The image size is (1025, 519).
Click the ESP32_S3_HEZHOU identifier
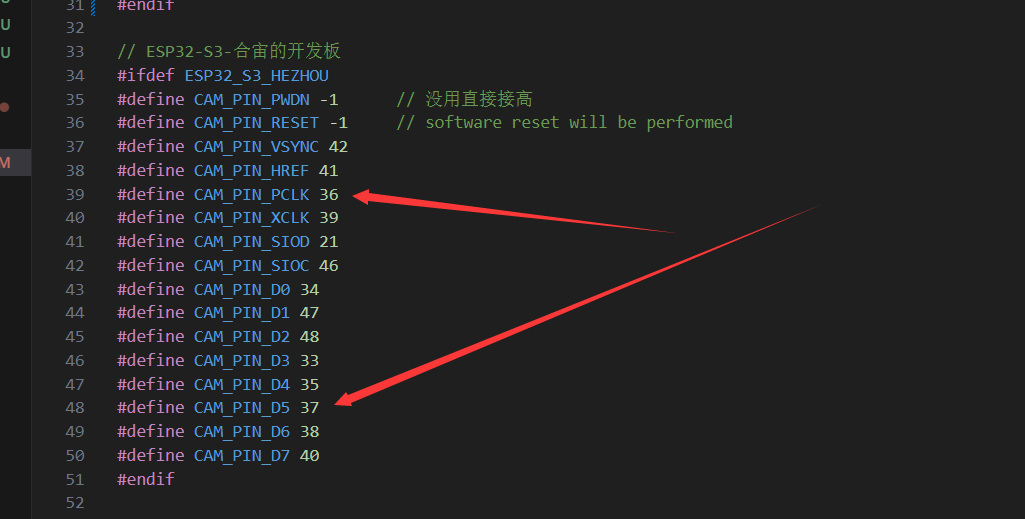[257, 75]
